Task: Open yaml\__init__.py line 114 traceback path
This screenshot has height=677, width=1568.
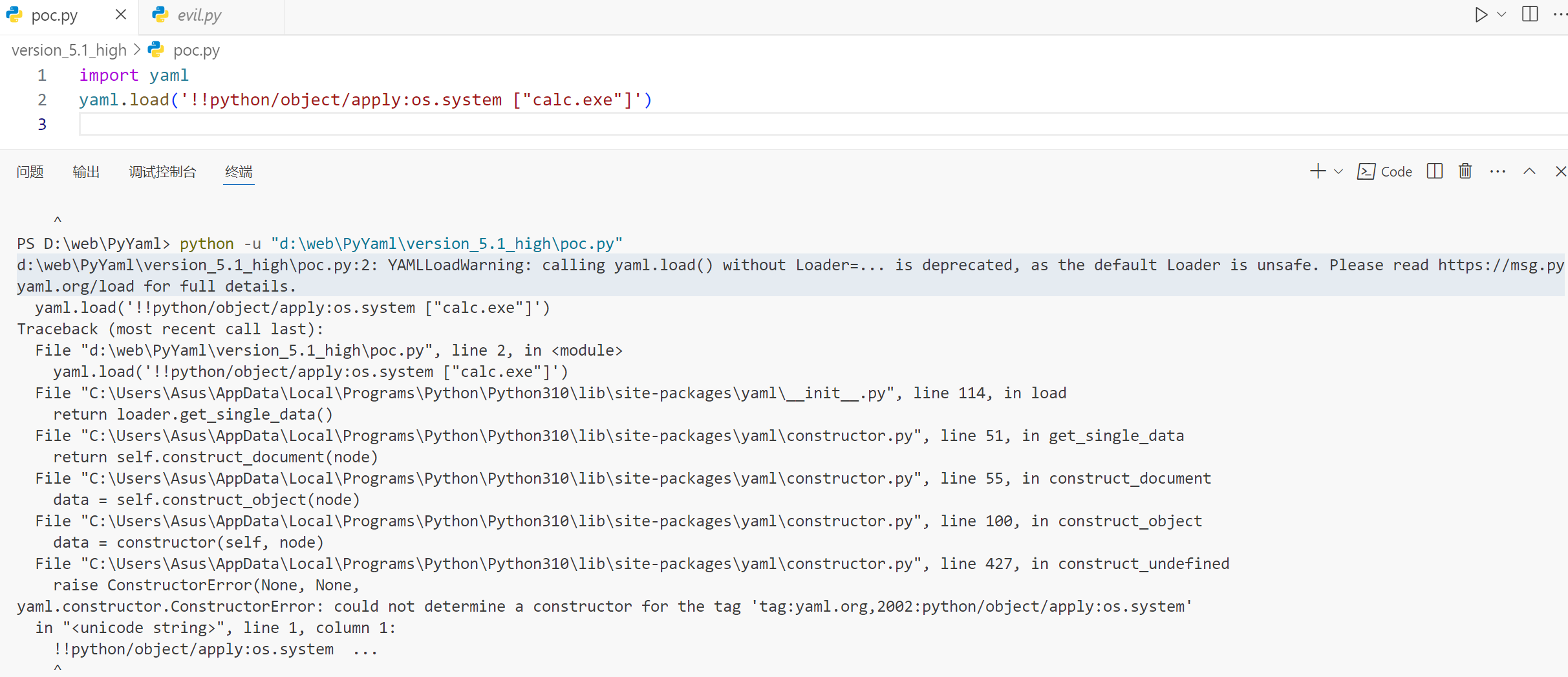Action: pyautogui.click(x=491, y=393)
